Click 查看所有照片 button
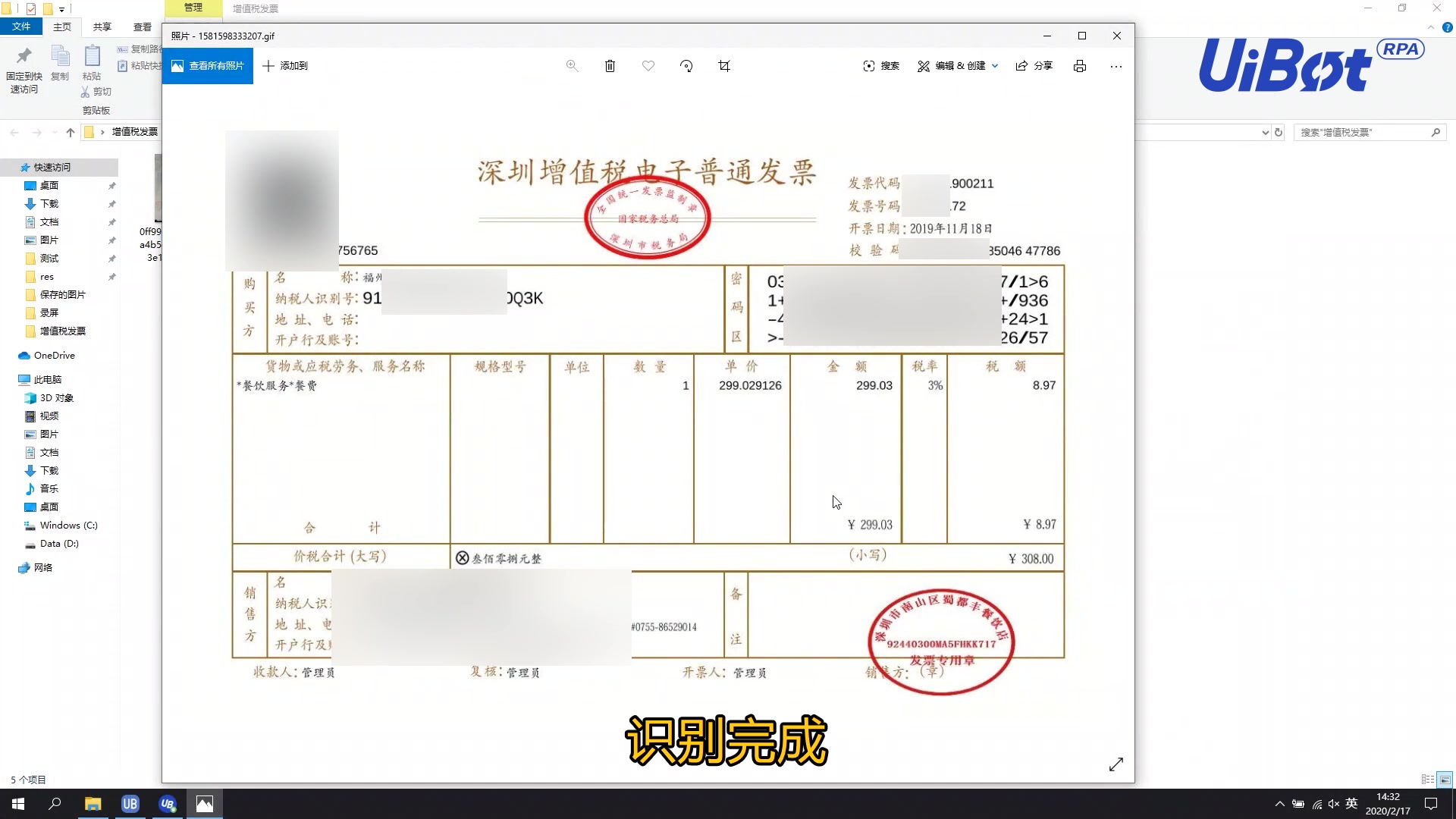Image resolution: width=1456 pixels, height=819 pixels. tap(207, 66)
